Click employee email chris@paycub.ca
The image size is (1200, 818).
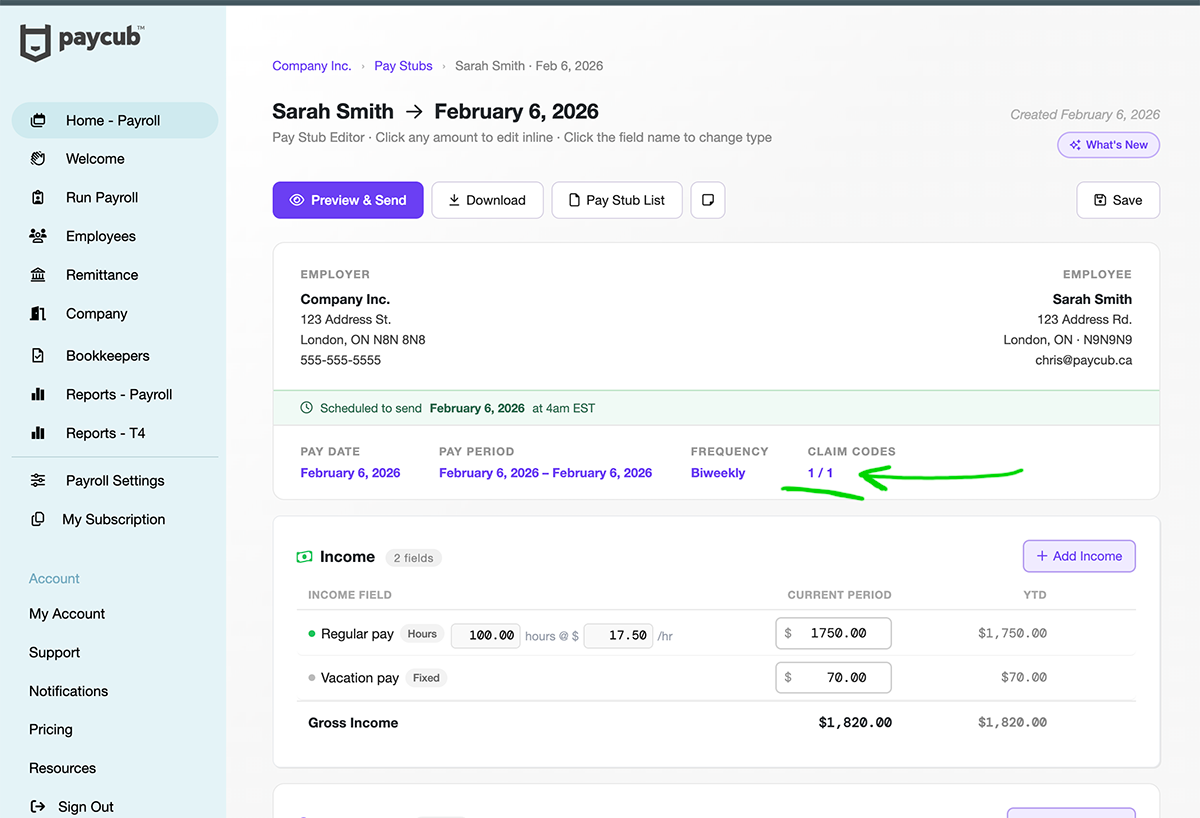click(1084, 360)
